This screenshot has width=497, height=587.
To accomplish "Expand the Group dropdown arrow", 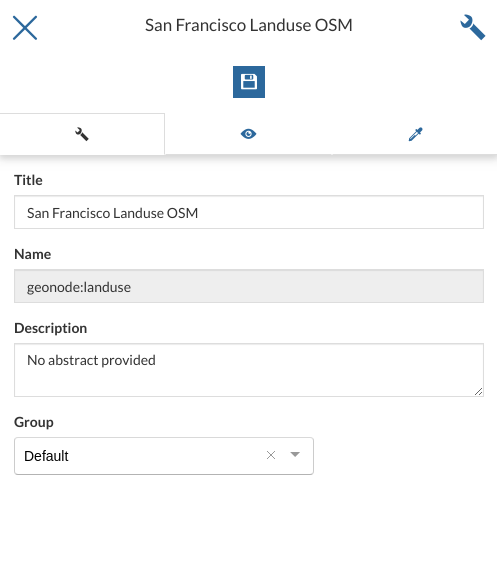I will coord(295,455).
